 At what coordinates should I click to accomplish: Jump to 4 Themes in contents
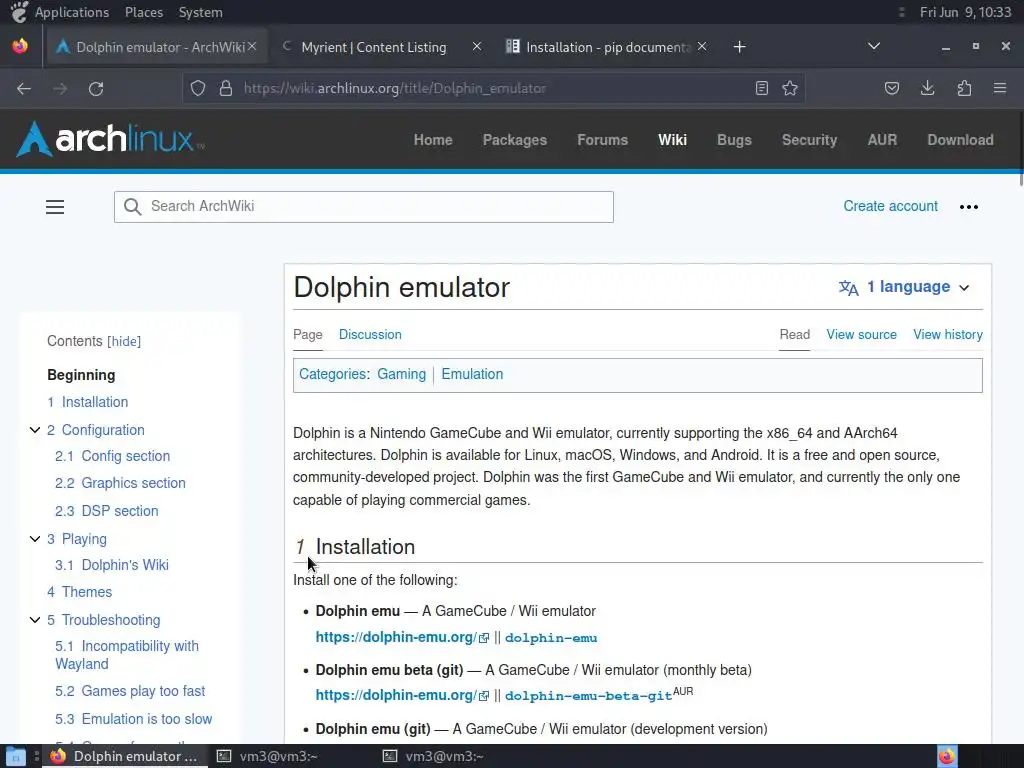(80, 592)
